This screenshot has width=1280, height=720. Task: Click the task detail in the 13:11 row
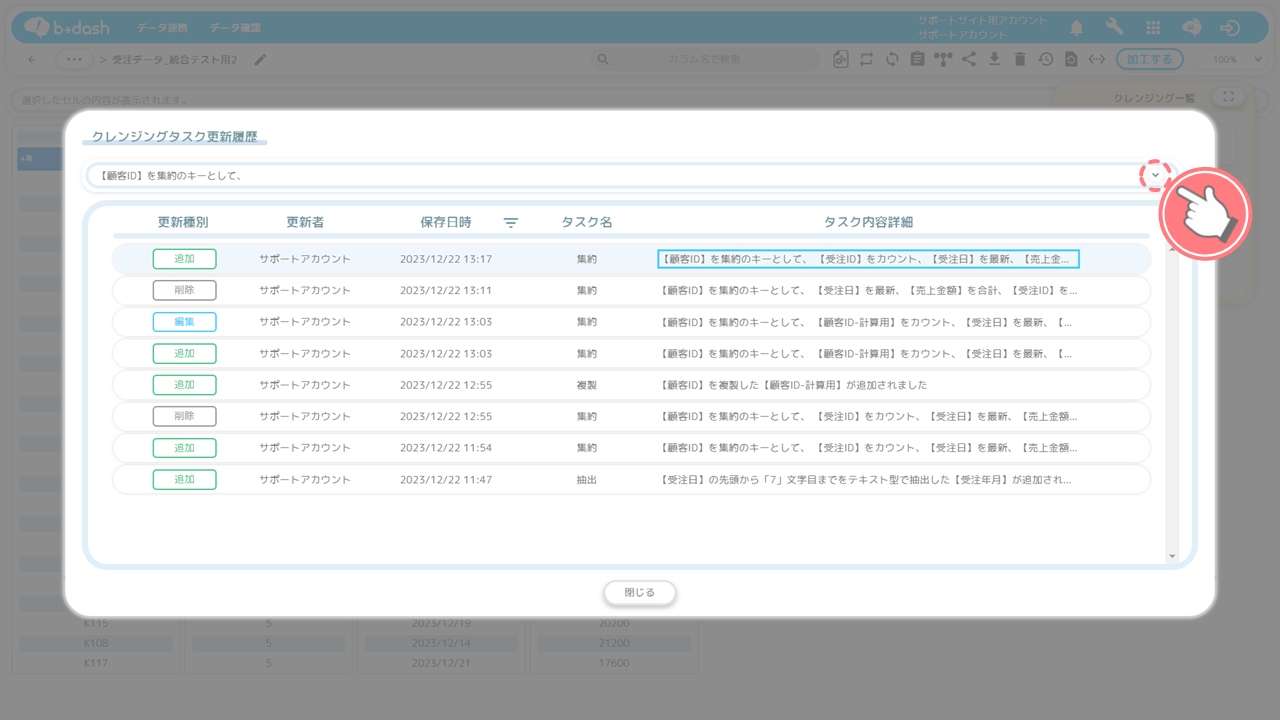[868, 290]
